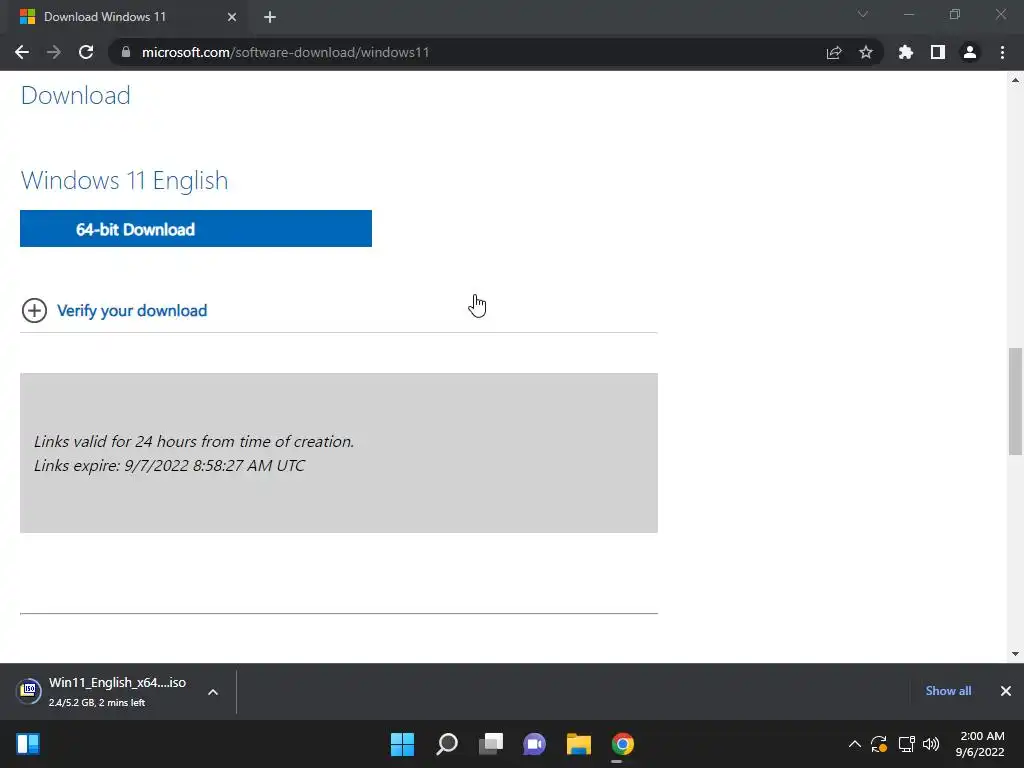The height and width of the screenshot is (768, 1024).
Task: Select Chrome icon in the taskbar
Action: pos(622,744)
